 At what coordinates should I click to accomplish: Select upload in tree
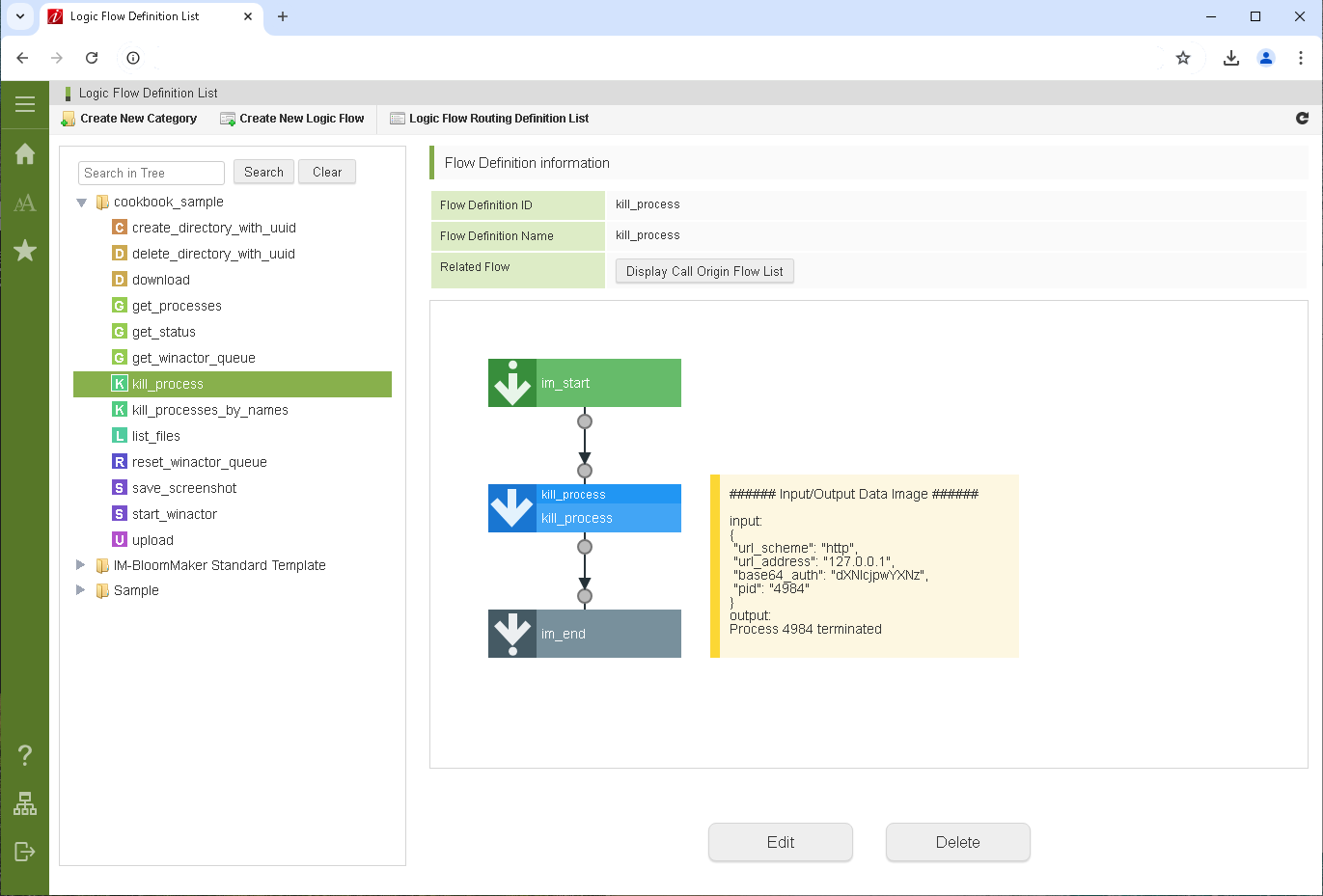[152, 540]
